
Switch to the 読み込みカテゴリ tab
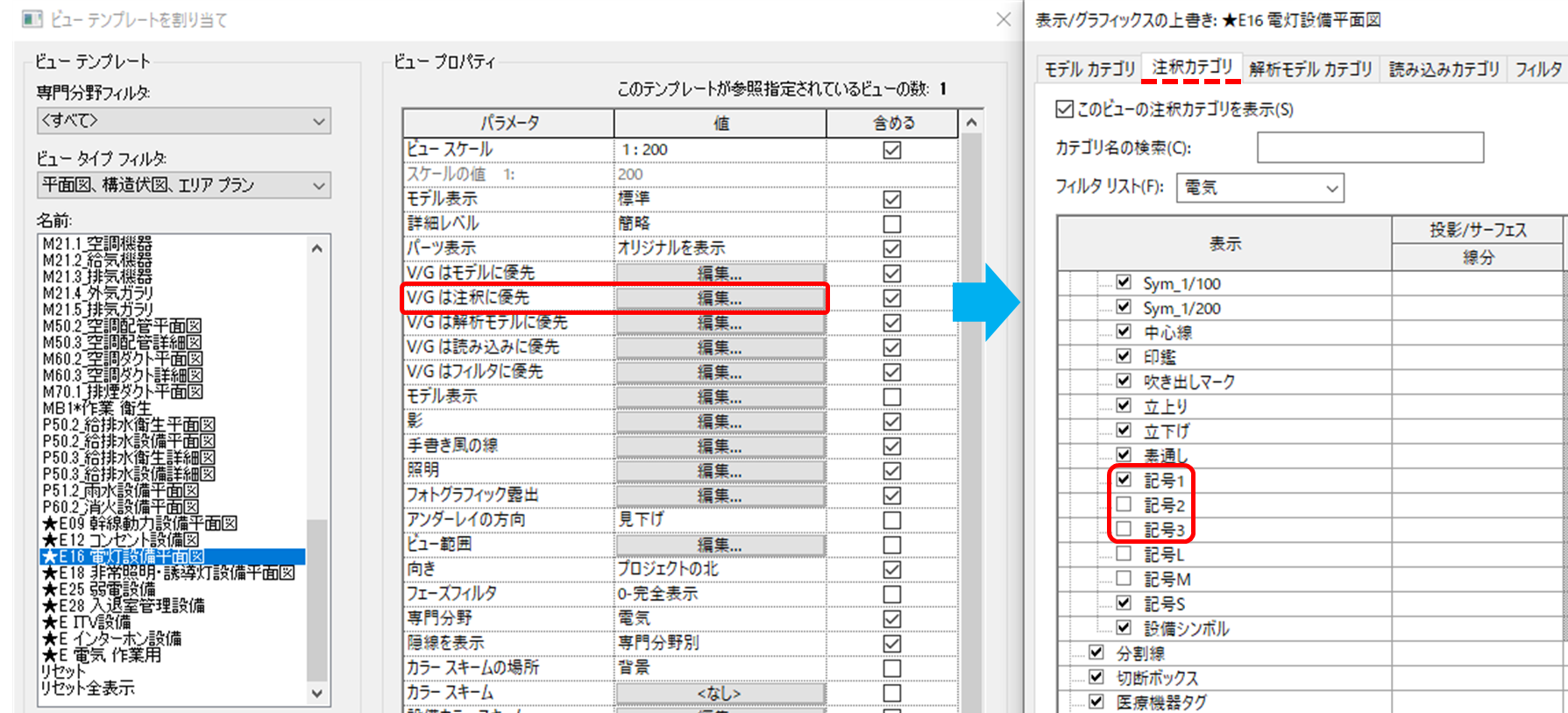(1444, 69)
